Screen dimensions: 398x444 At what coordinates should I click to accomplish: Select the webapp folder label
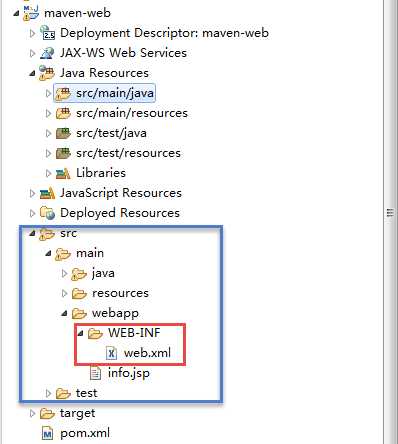click(115, 314)
